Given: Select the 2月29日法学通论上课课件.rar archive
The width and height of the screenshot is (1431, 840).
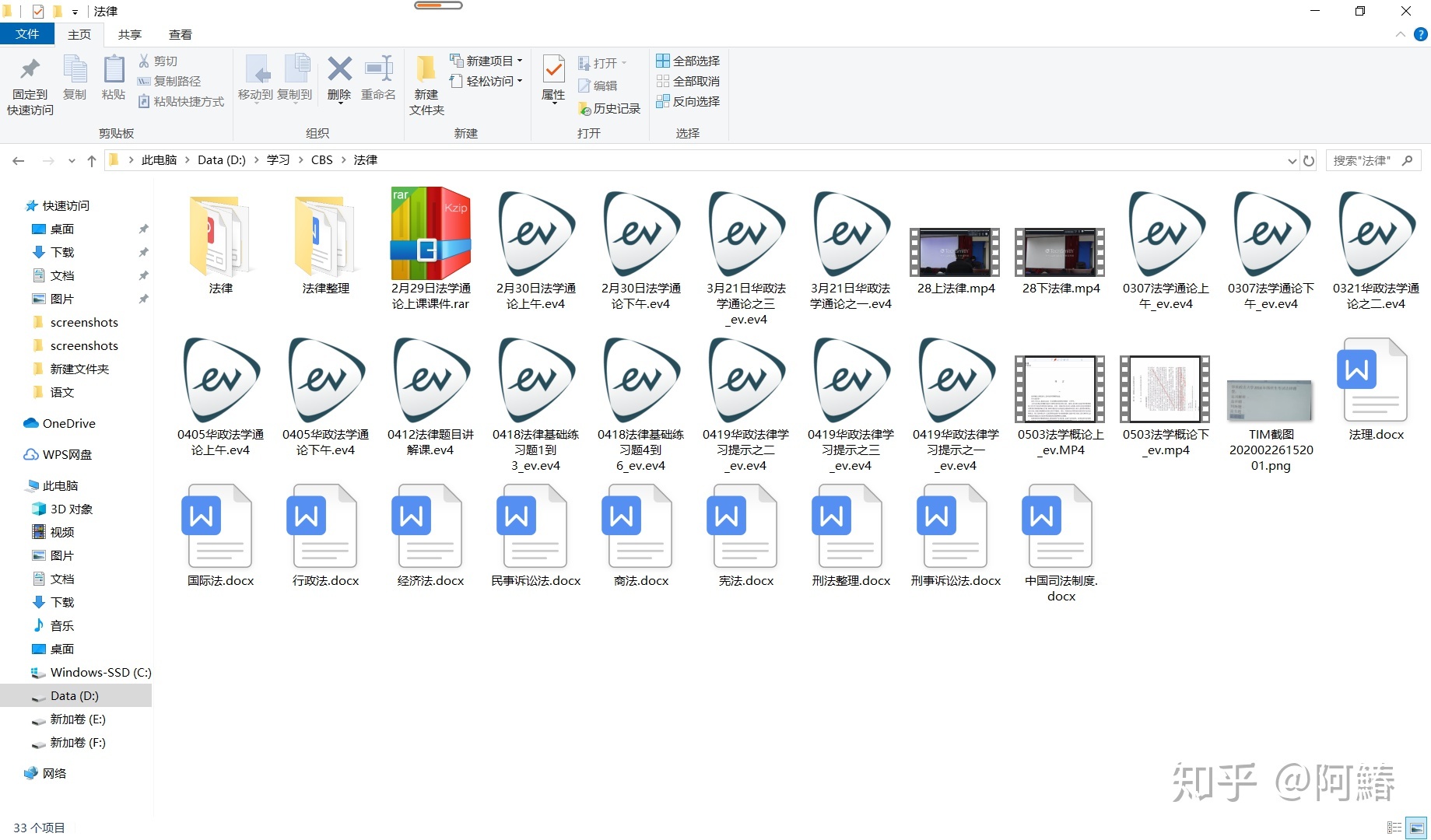Looking at the screenshot, I should click(430, 249).
